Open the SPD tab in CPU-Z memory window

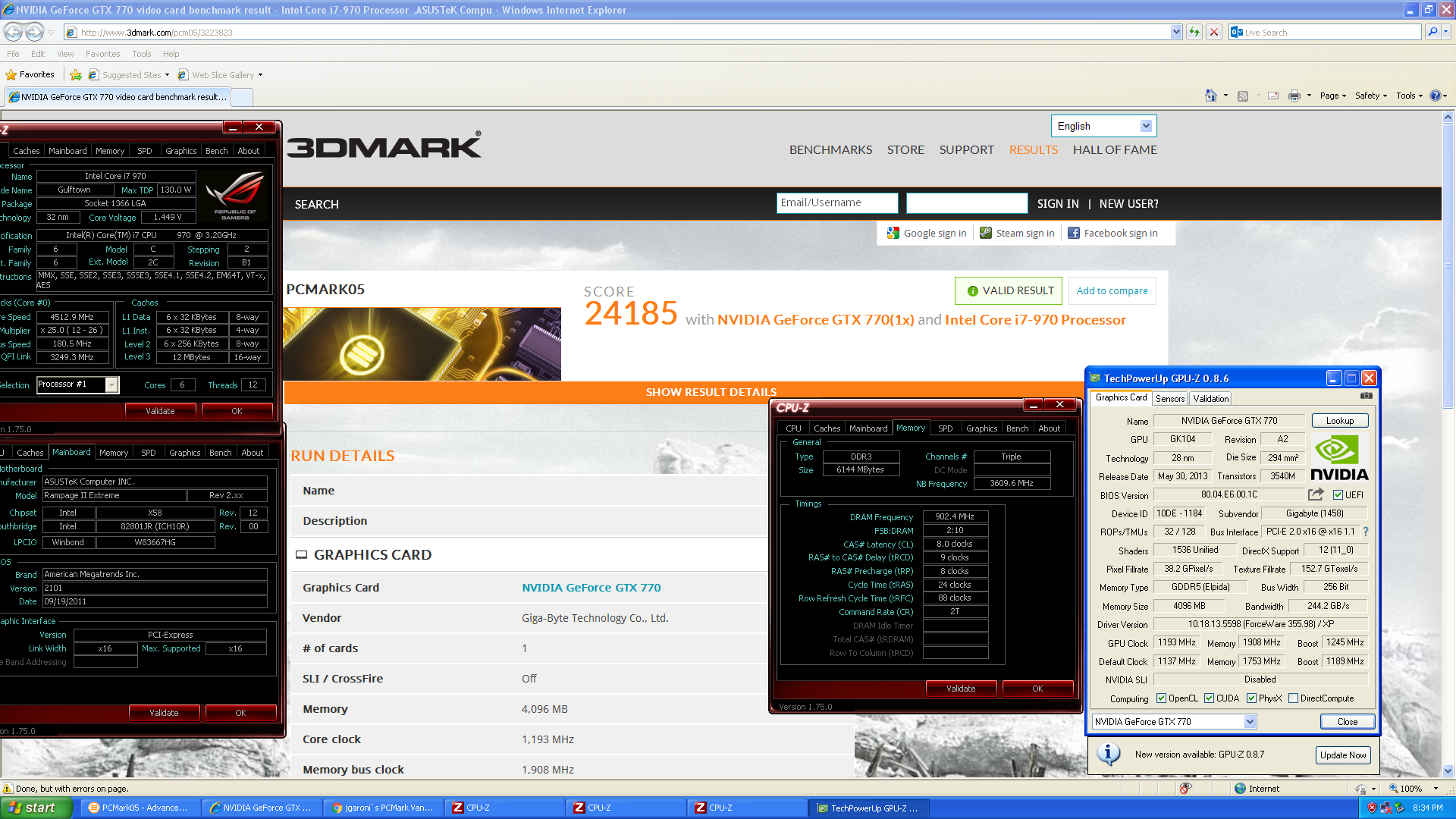pos(945,428)
